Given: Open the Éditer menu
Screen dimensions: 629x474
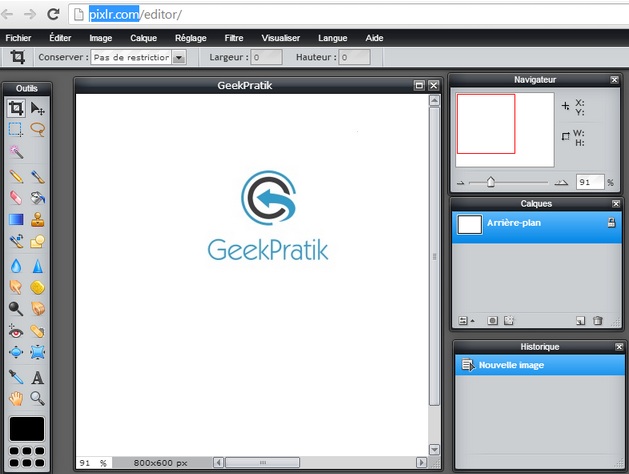Looking at the screenshot, I should (60, 38).
